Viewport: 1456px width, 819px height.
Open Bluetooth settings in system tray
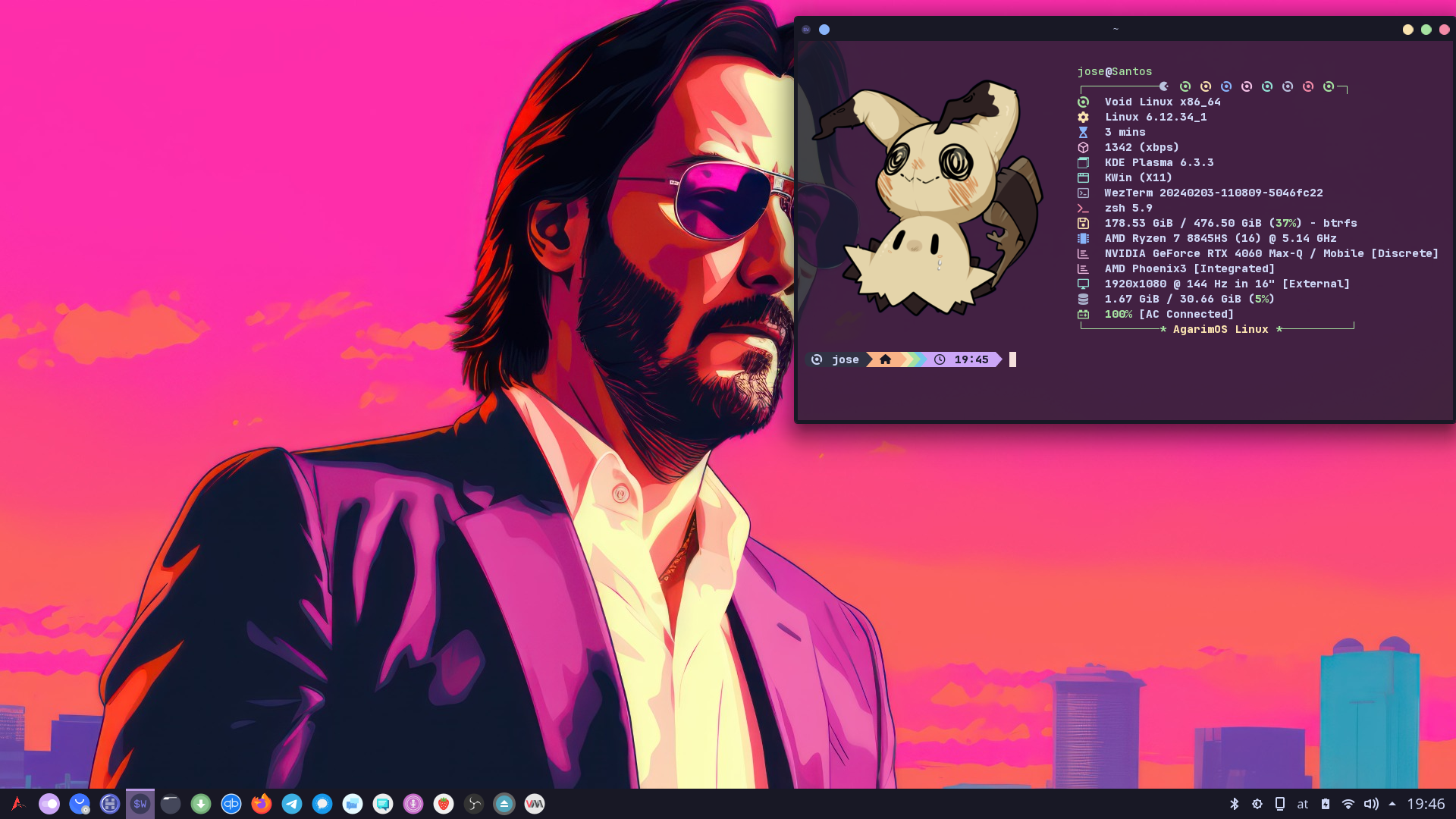point(1234,804)
